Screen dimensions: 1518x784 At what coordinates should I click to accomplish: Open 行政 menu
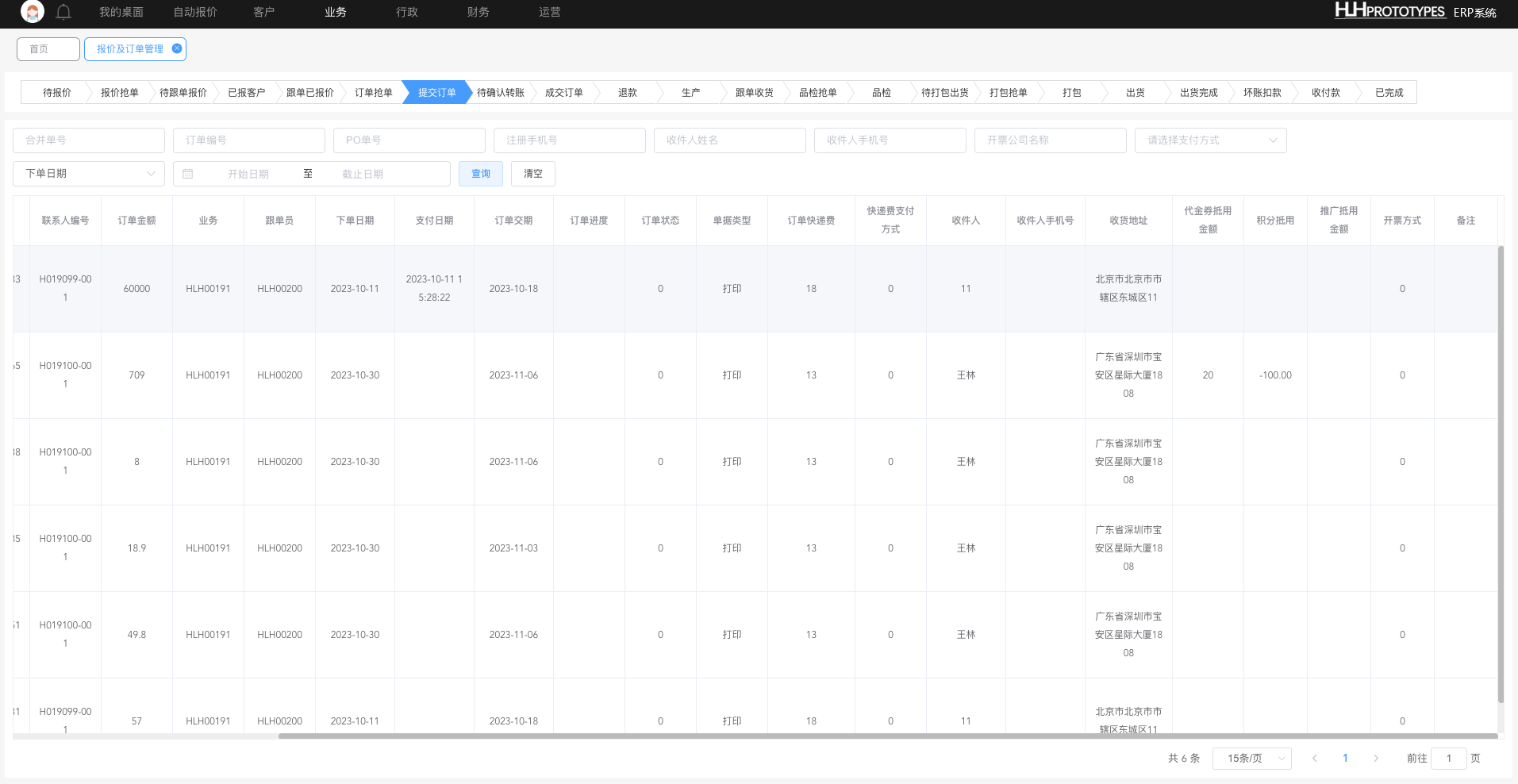click(x=407, y=12)
